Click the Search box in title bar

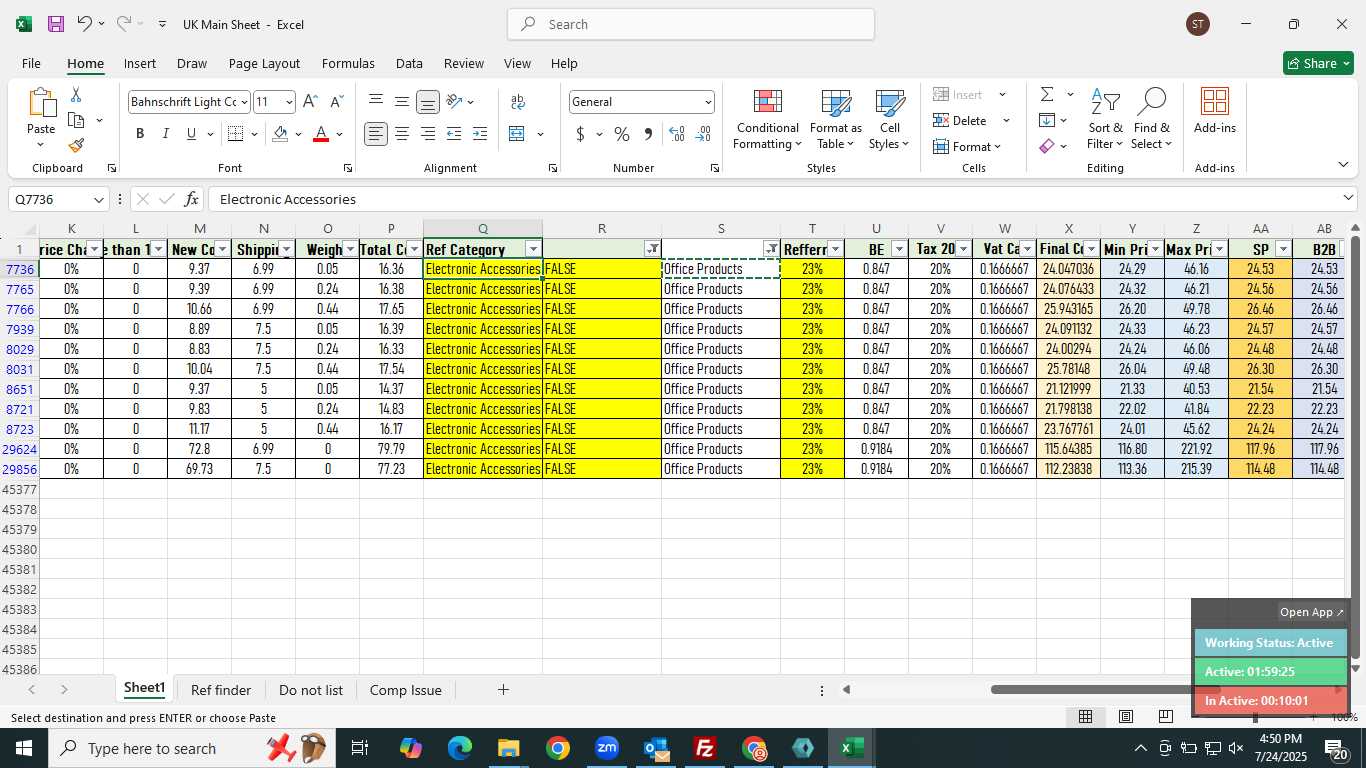pyautogui.click(x=691, y=24)
